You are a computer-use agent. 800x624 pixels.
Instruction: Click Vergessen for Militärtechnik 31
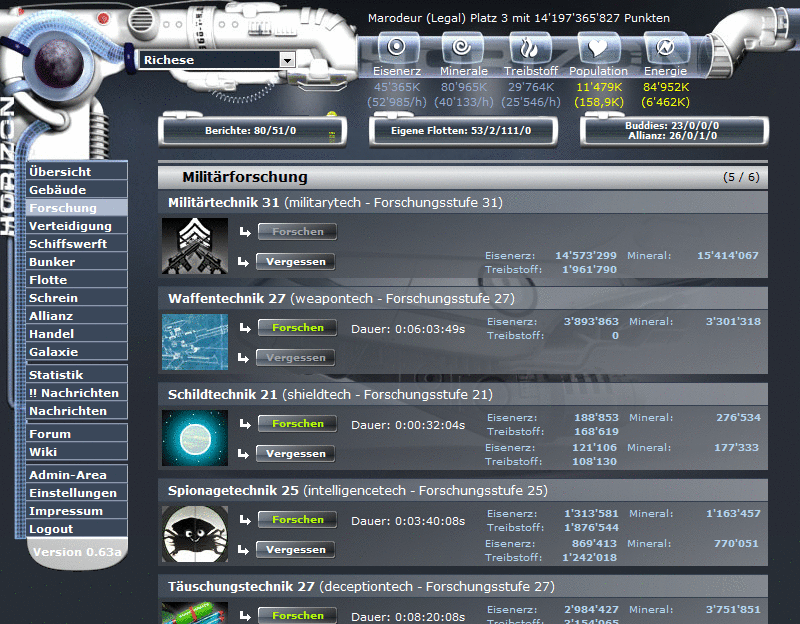coord(295,261)
